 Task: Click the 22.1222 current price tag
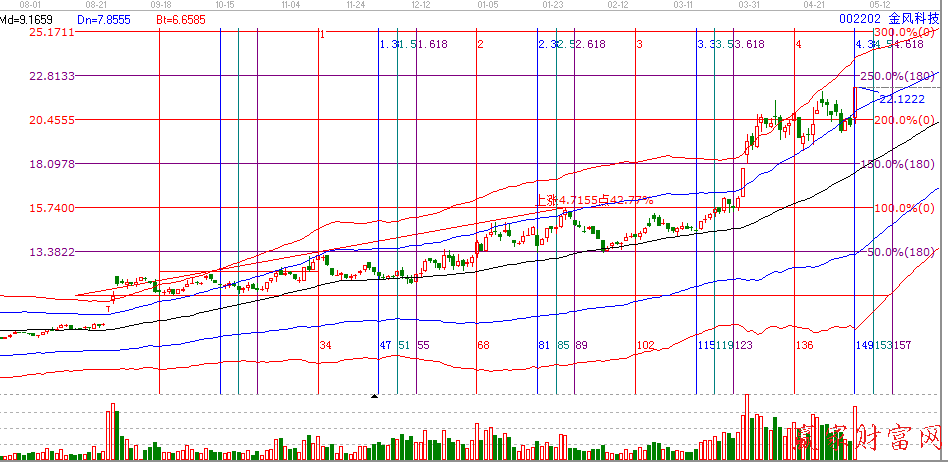[x=900, y=99]
